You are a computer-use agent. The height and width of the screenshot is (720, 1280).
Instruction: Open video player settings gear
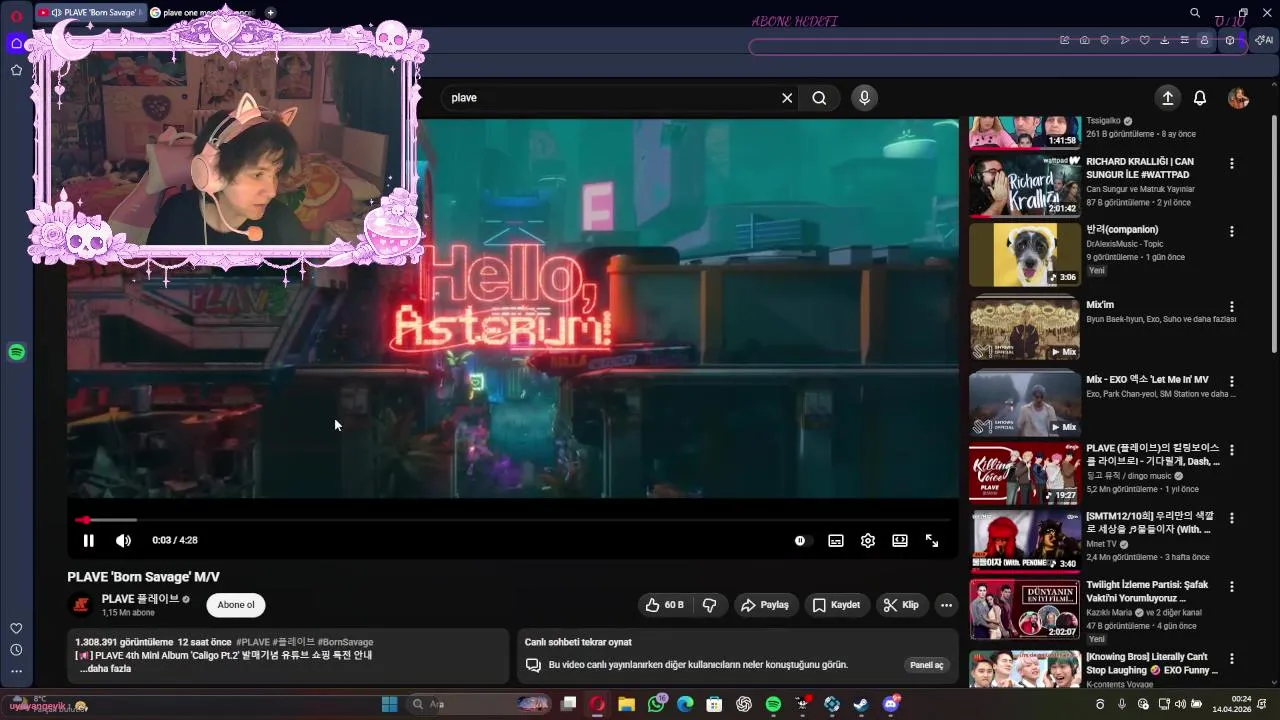868,540
